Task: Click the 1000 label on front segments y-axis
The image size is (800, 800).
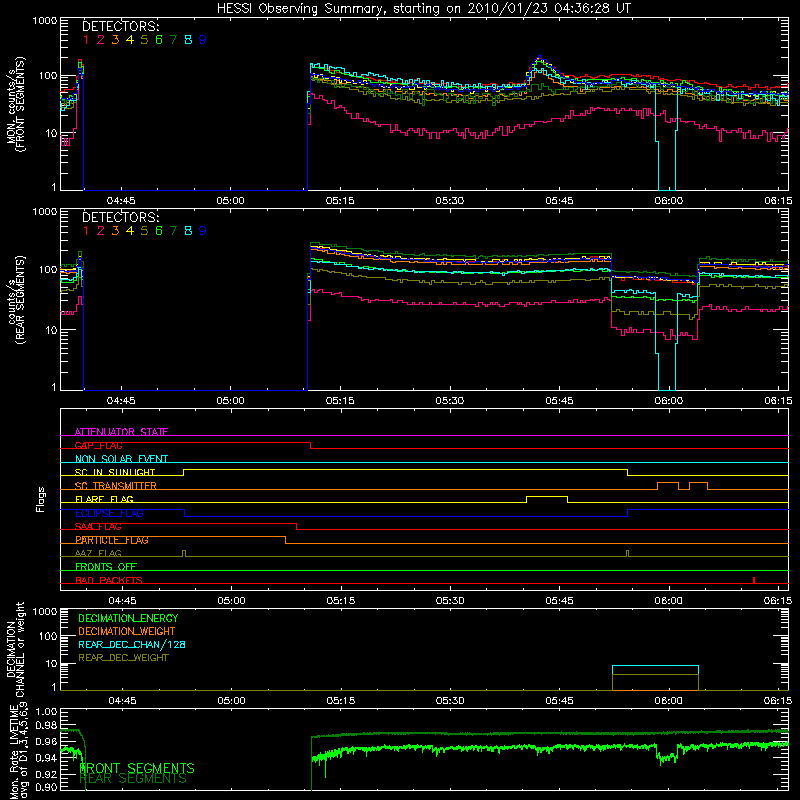Action: coord(44,20)
